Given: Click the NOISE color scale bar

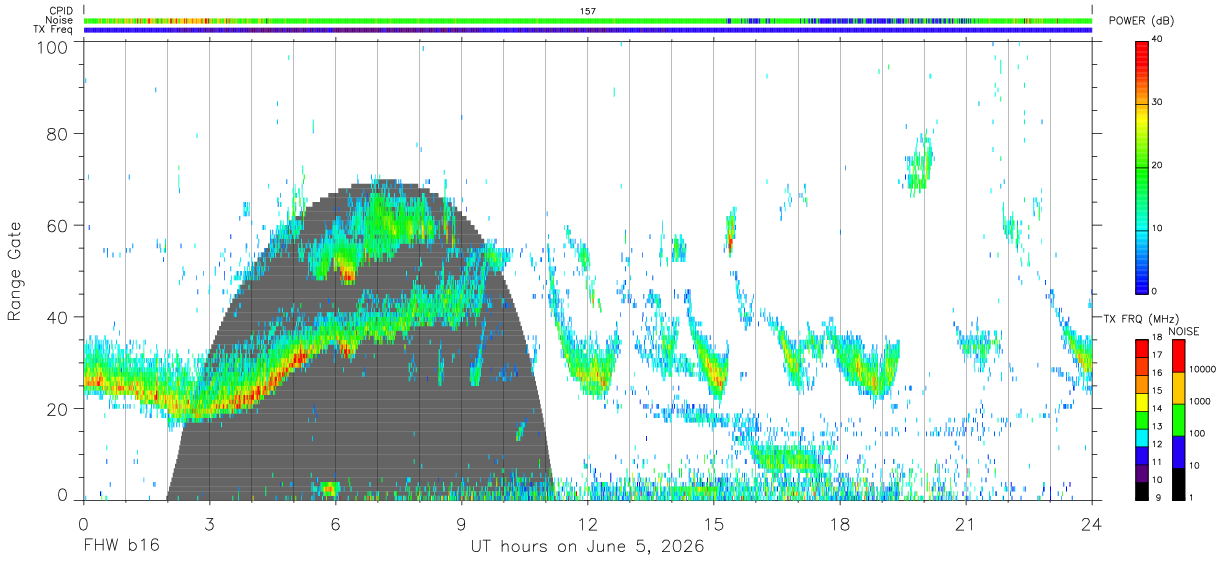Looking at the screenshot, I should (x=1177, y=420).
